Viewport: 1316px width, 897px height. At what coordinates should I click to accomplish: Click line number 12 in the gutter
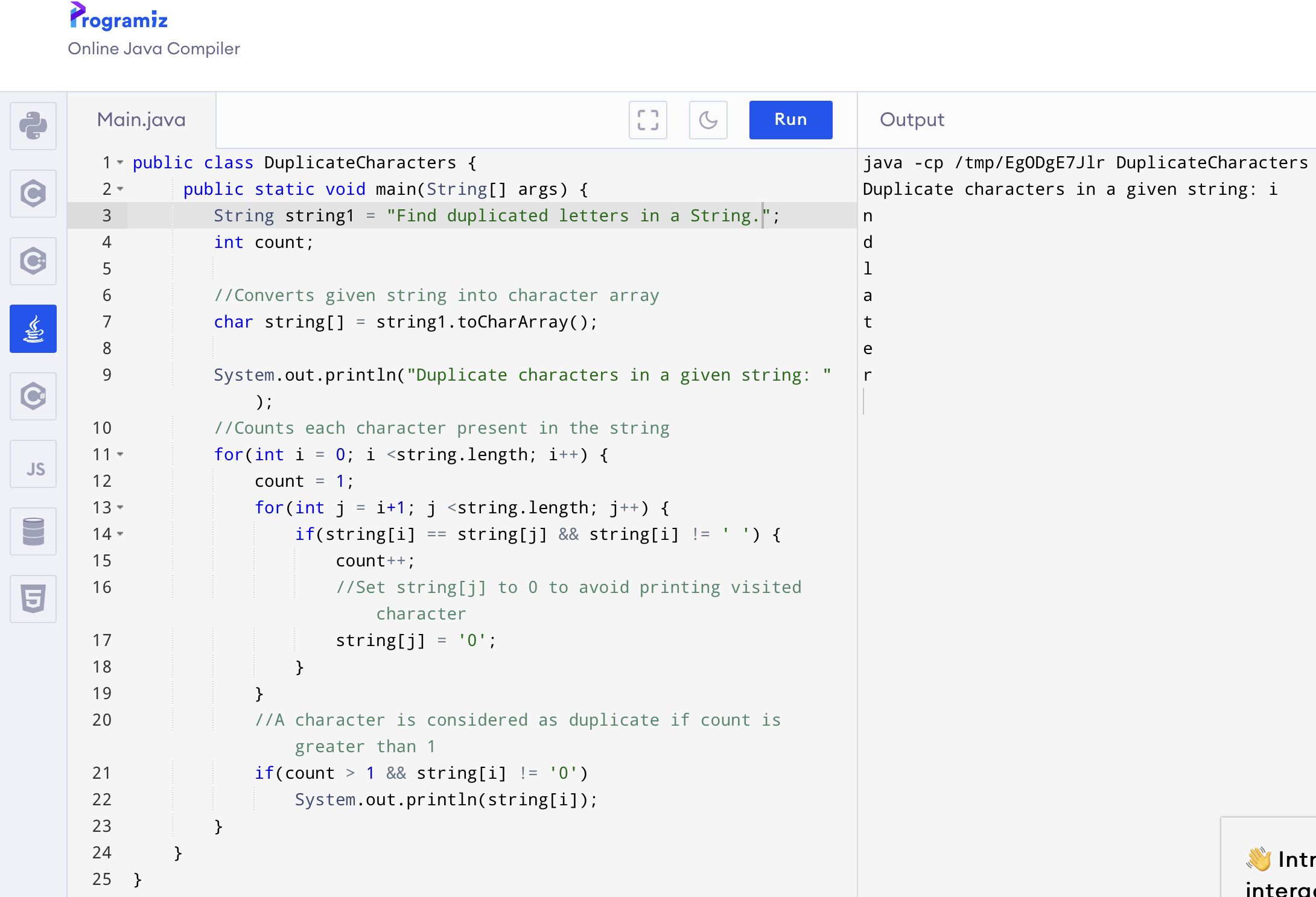point(102,481)
